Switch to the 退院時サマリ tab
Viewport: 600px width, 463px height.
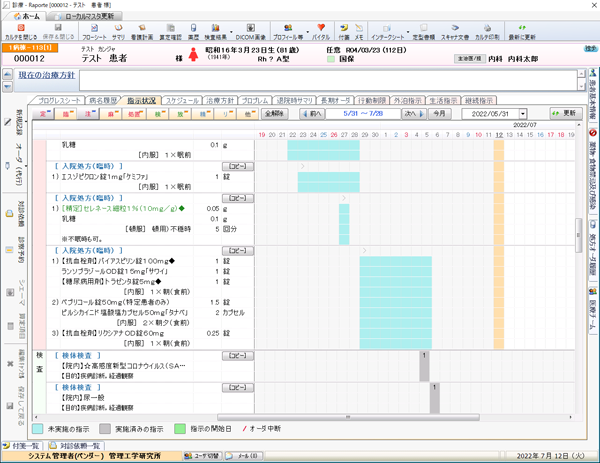(295, 101)
